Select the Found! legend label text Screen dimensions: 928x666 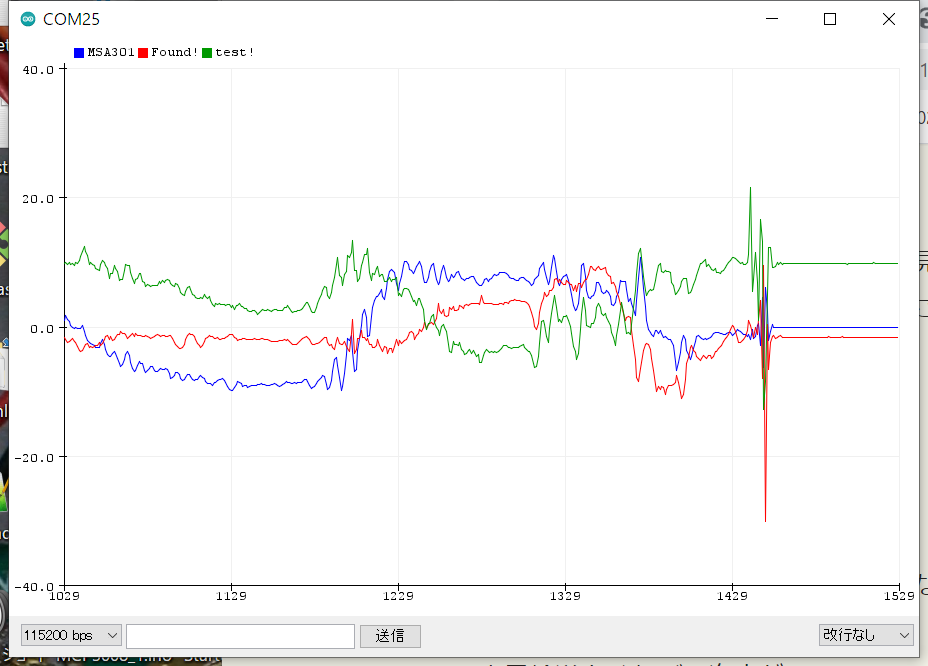click(174, 52)
